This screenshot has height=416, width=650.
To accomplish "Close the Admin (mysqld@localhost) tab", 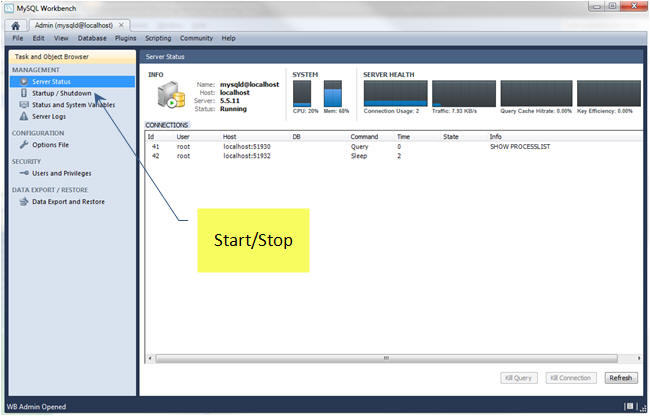I will [x=121, y=25].
